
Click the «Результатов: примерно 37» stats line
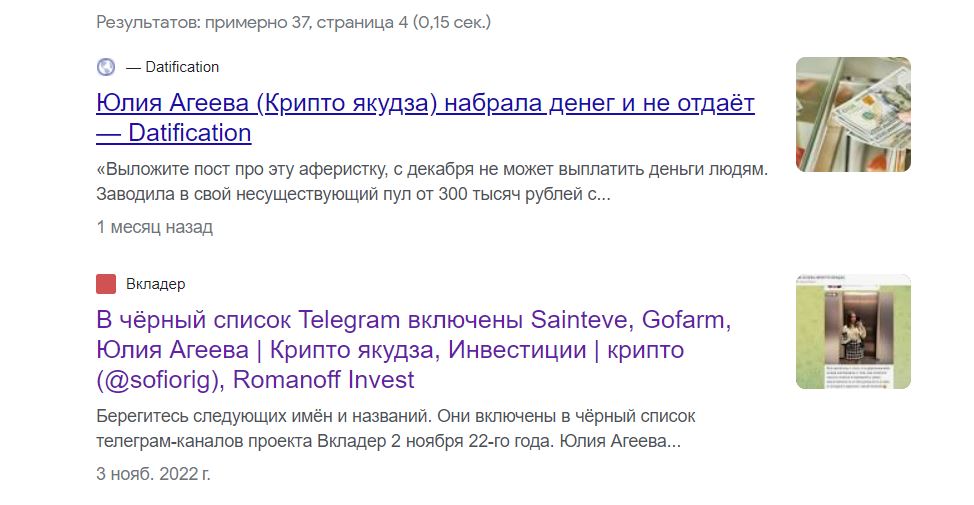pos(294,21)
